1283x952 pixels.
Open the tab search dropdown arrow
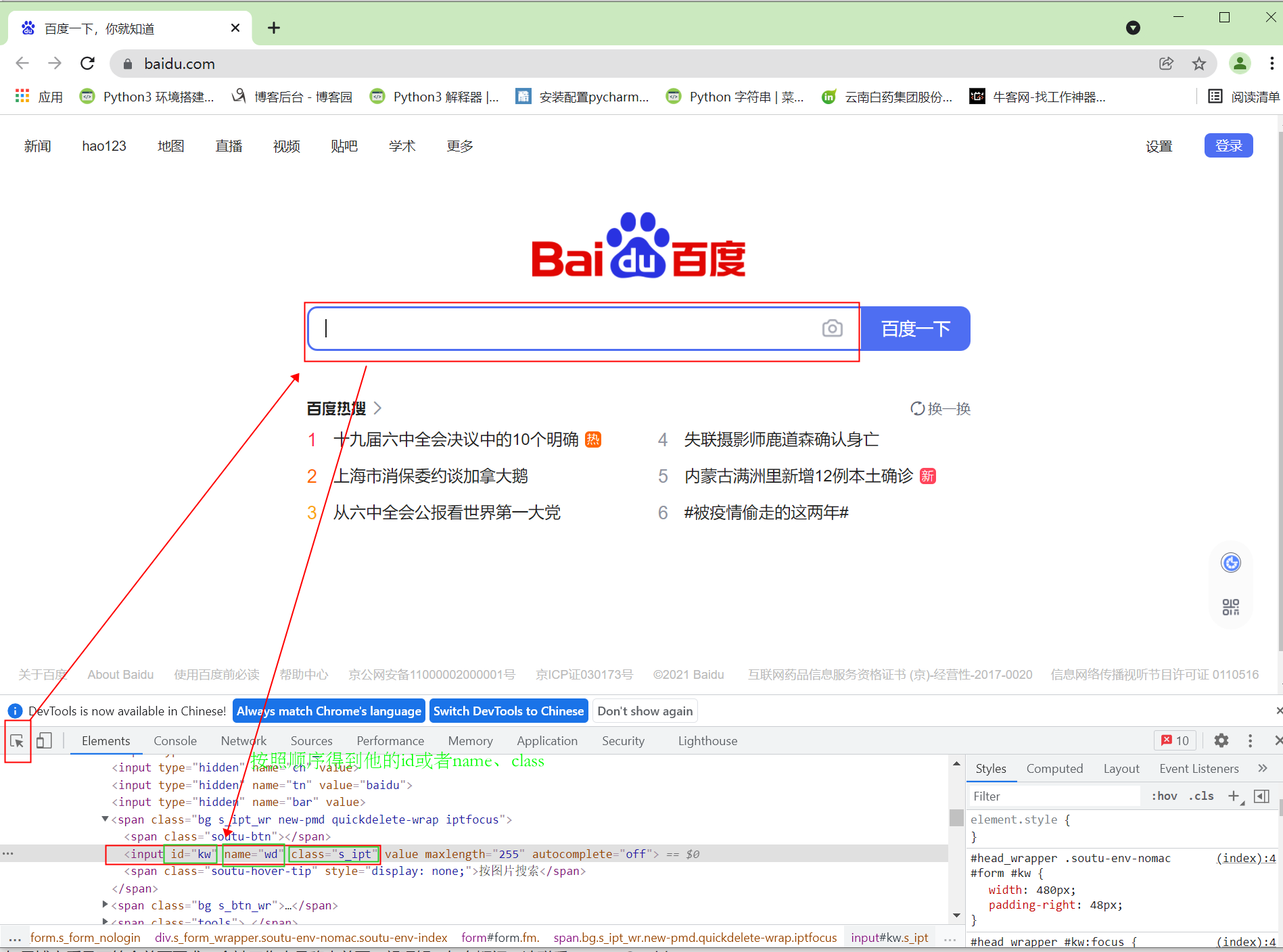pyautogui.click(x=1134, y=28)
